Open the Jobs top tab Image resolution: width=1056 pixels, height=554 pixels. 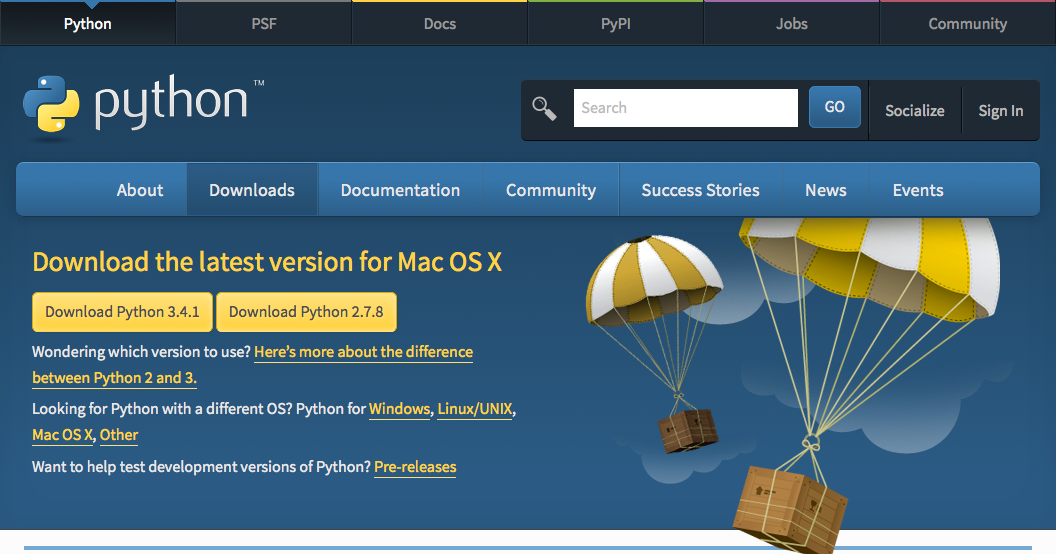791,24
